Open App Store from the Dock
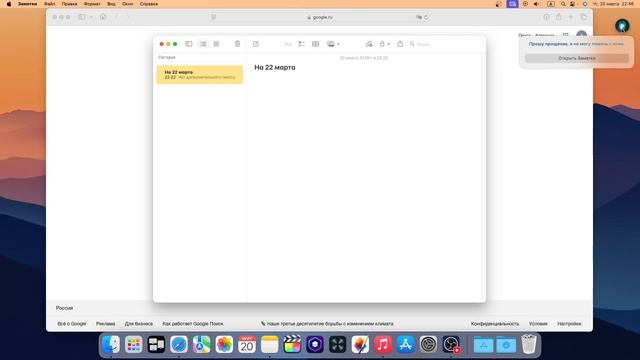This screenshot has height=360, width=640. [405, 344]
